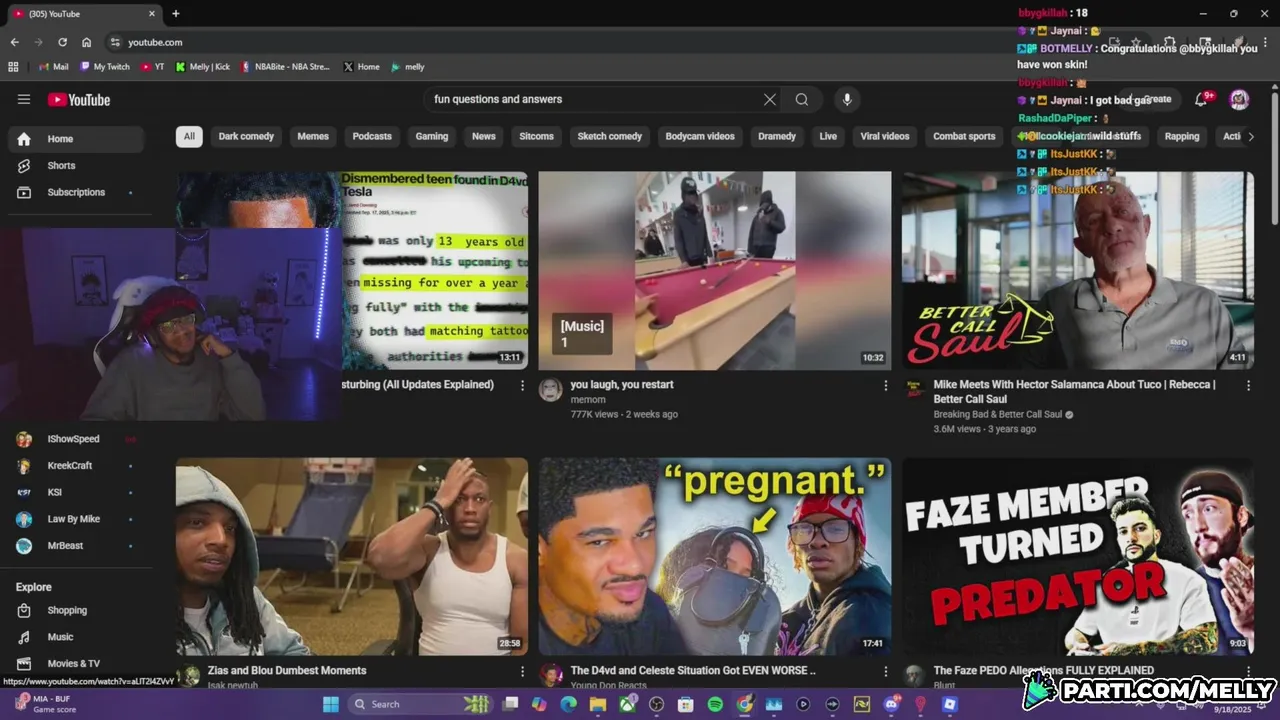Open Microsoft Edge from the taskbar
This screenshot has height=720, width=1280.
tap(568, 704)
